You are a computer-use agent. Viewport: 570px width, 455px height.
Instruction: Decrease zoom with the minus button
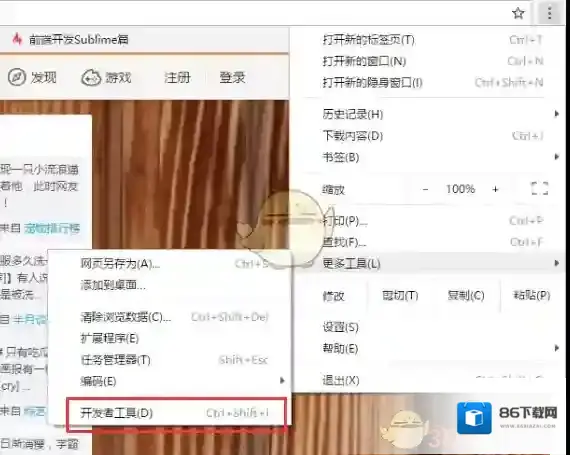(425, 189)
